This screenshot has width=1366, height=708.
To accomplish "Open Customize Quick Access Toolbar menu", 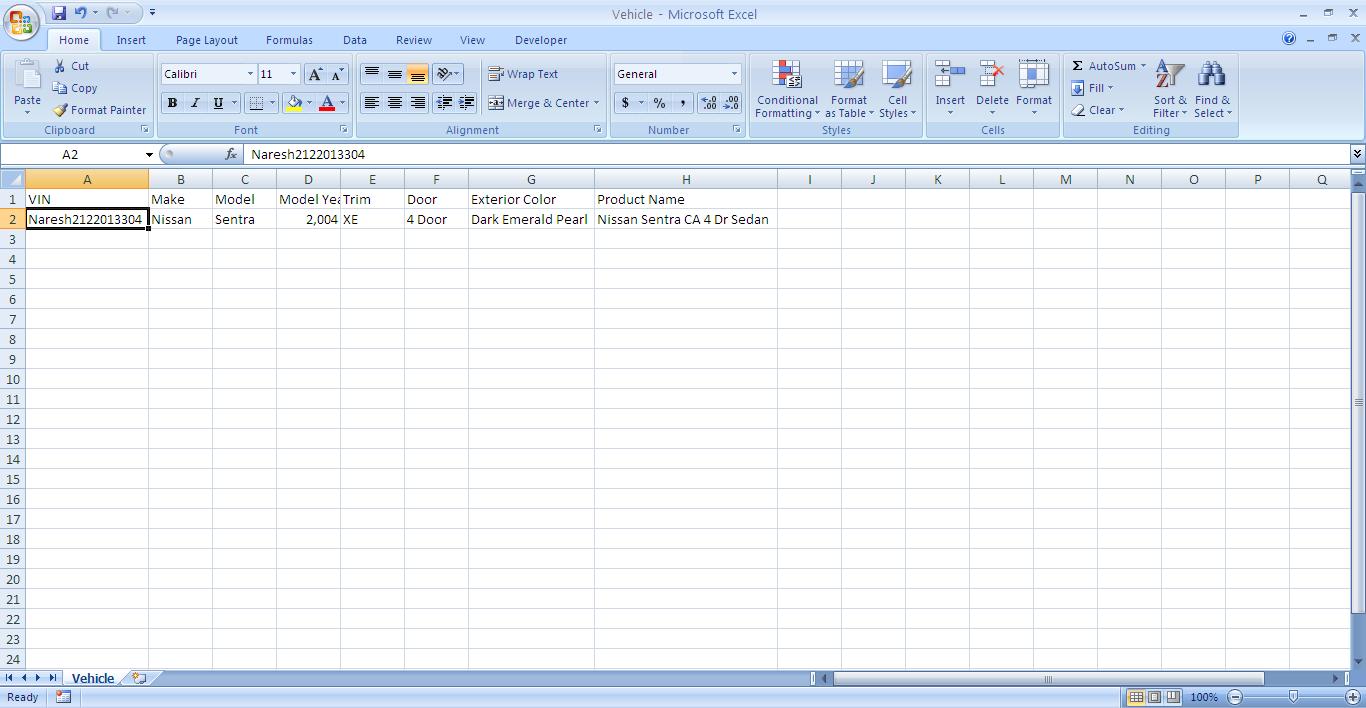I will pos(152,13).
